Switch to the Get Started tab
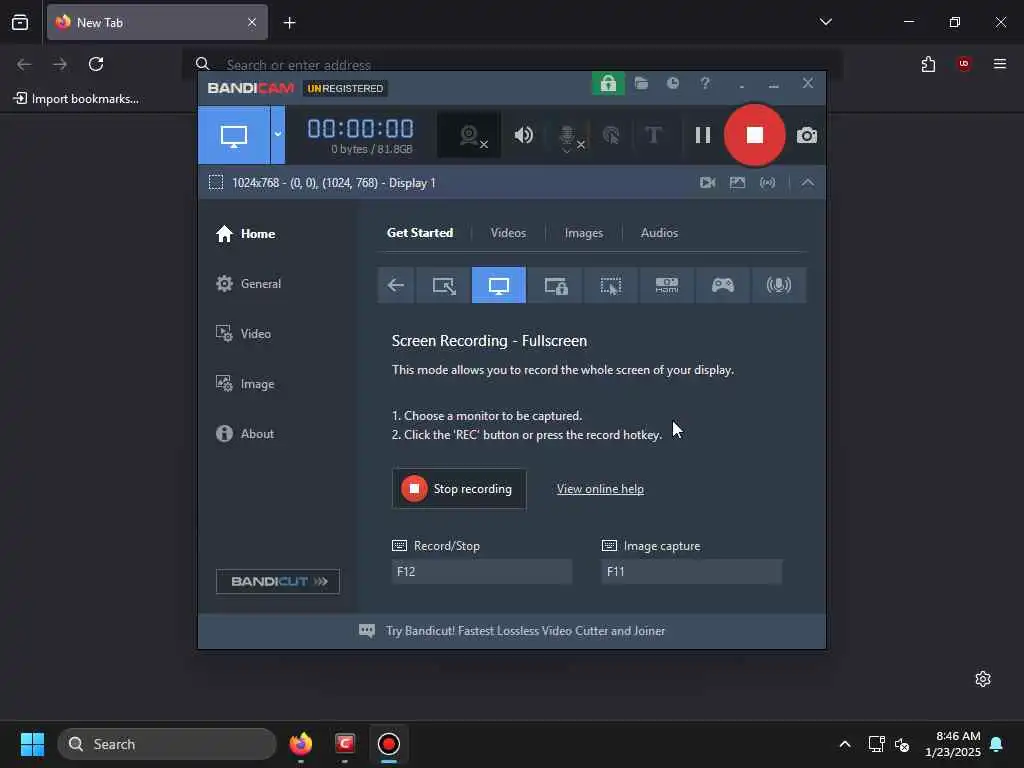This screenshot has height=768, width=1024. pyautogui.click(x=420, y=232)
